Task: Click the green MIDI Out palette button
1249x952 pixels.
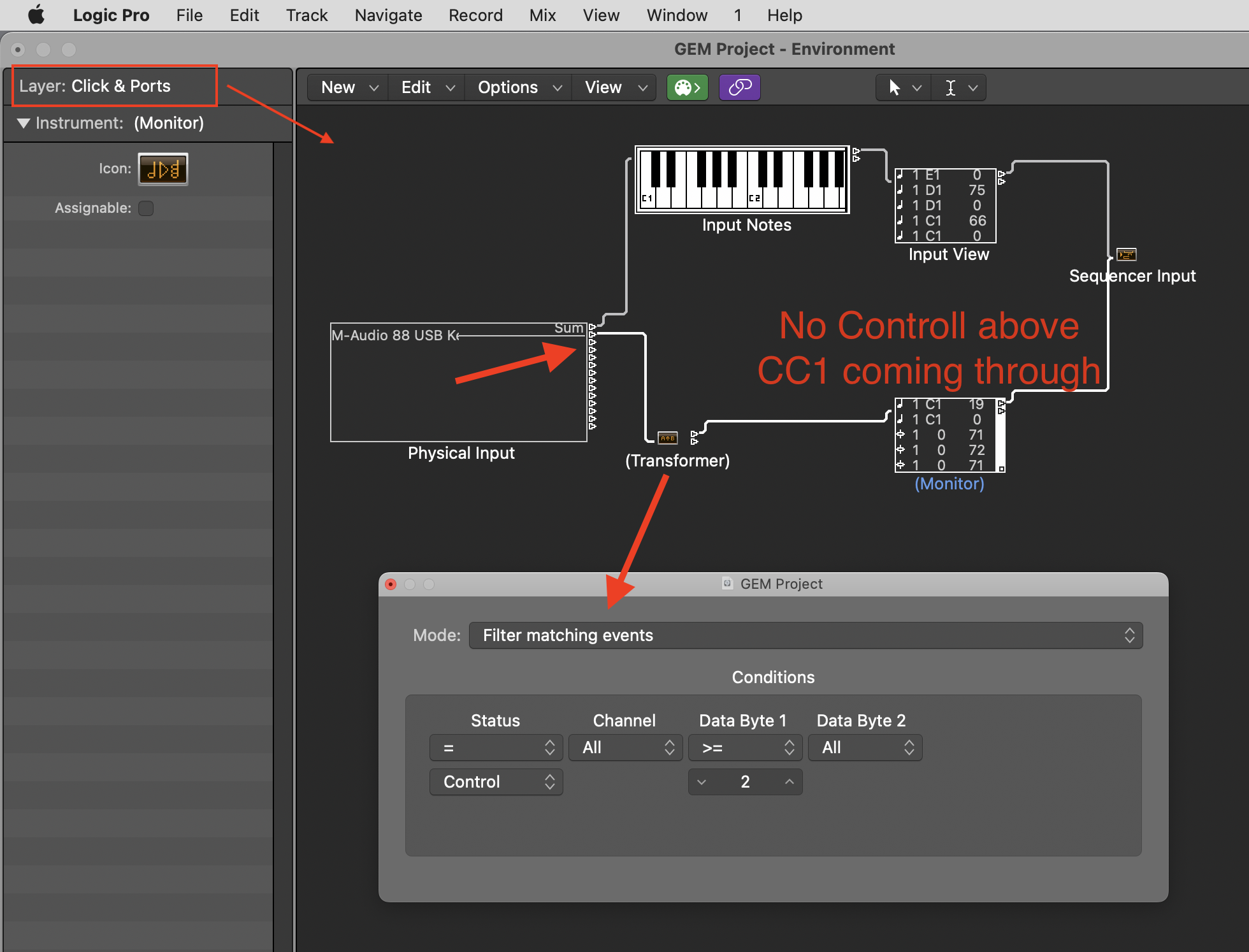Action: click(687, 87)
